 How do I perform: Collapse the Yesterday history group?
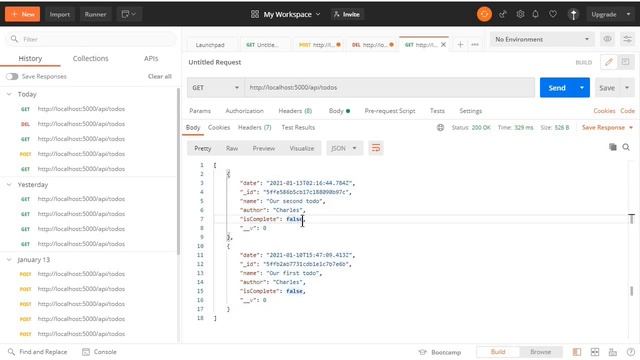9,184
